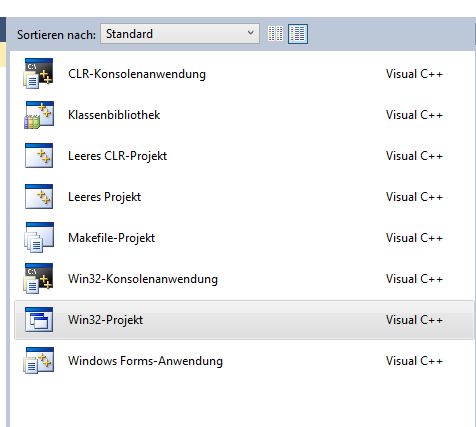Click the Leeres CLR-Projekt icon
Screen dimensions: 476x427
tap(39, 156)
